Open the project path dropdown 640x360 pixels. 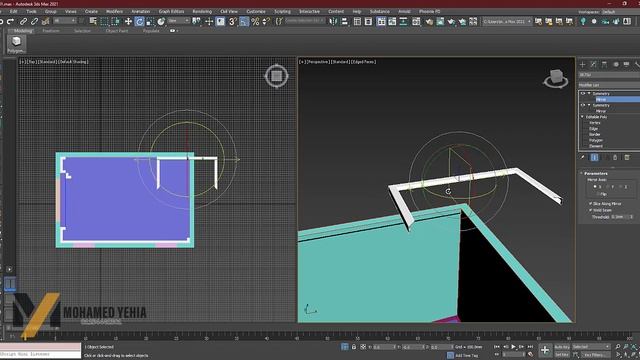(507, 22)
